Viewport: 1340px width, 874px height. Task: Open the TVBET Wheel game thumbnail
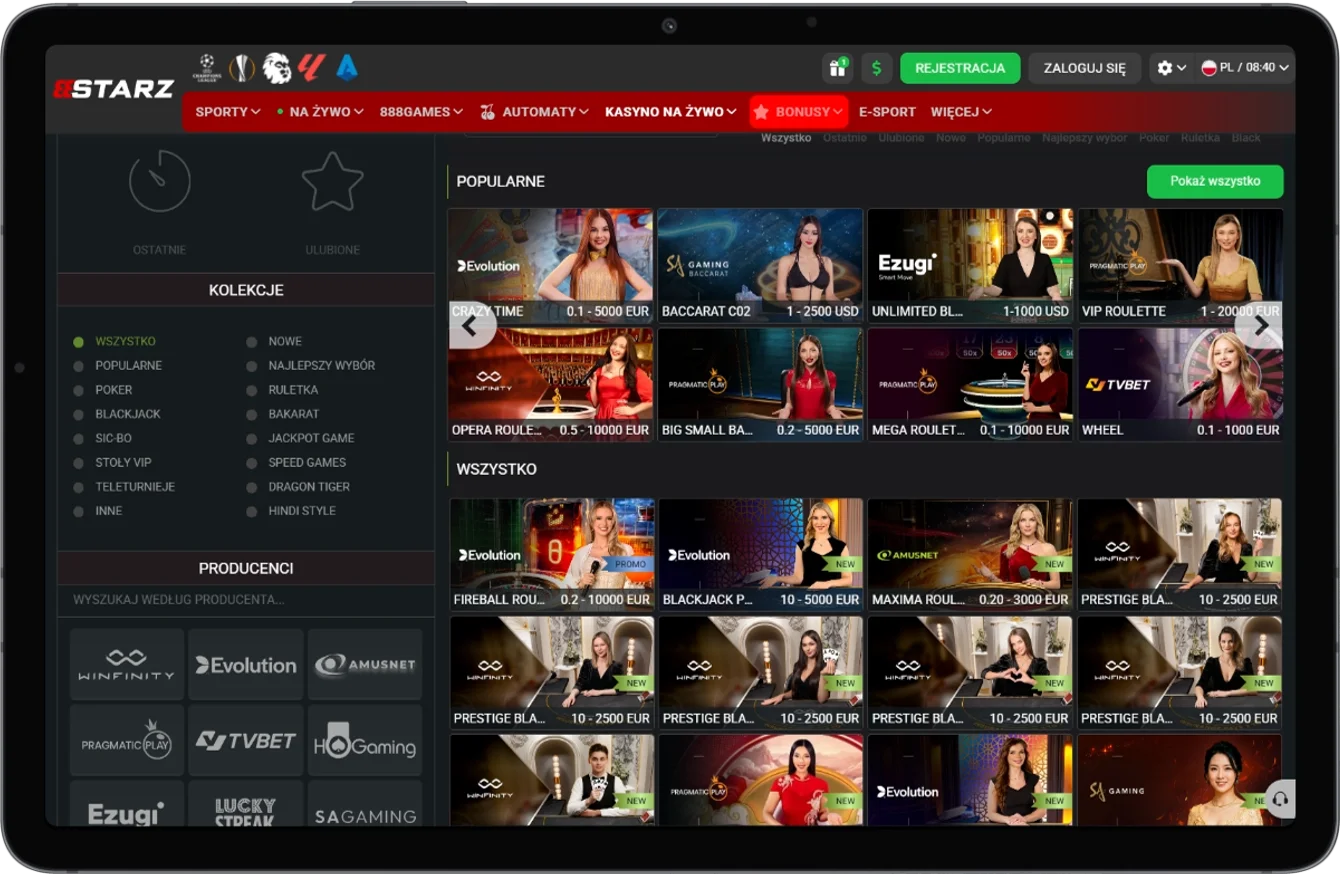click(x=1180, y=384)
